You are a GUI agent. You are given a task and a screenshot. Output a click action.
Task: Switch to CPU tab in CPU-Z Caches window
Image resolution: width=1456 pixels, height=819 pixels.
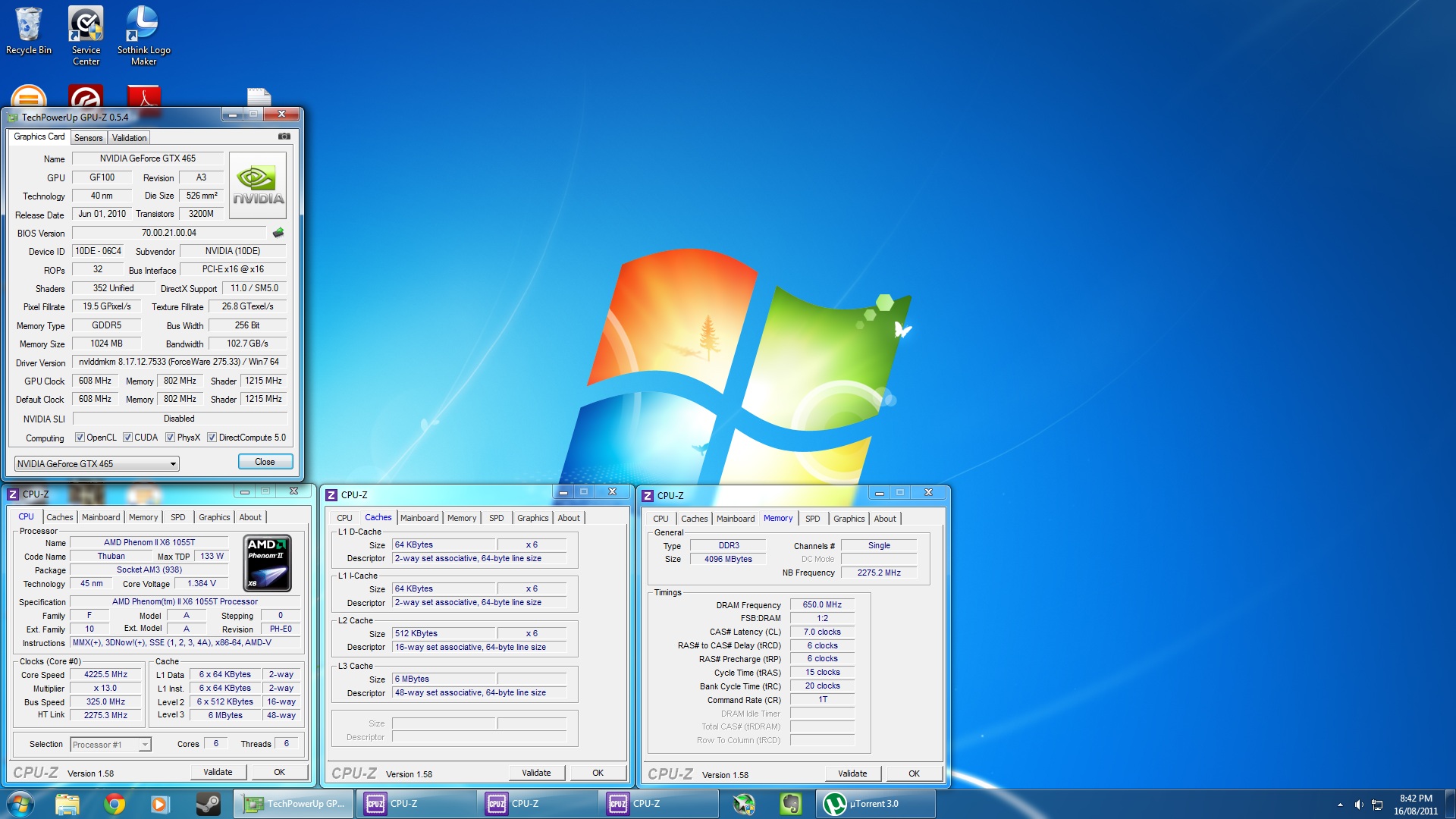pos(344,518)
